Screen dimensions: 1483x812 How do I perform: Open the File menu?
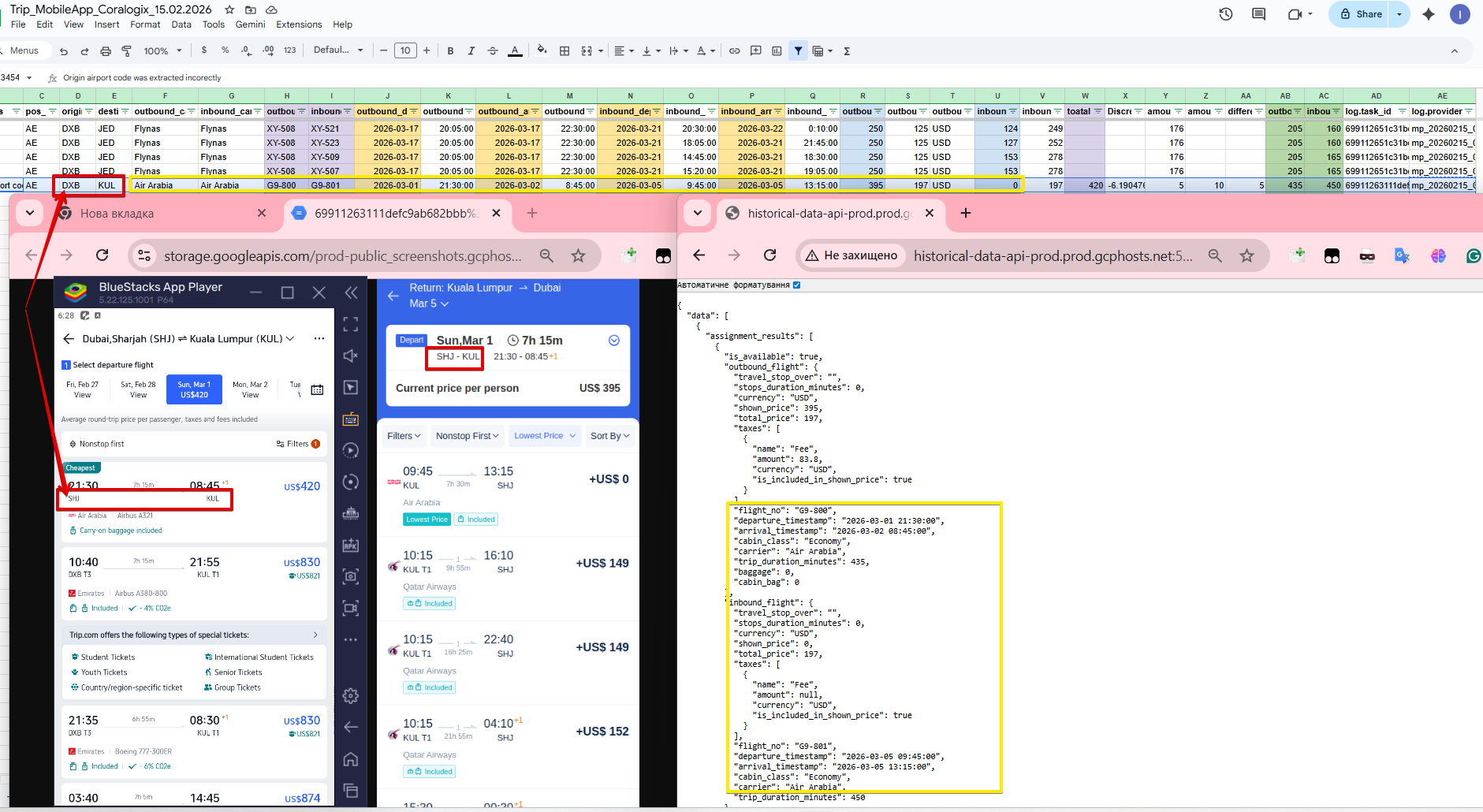[x=18, y=24]
